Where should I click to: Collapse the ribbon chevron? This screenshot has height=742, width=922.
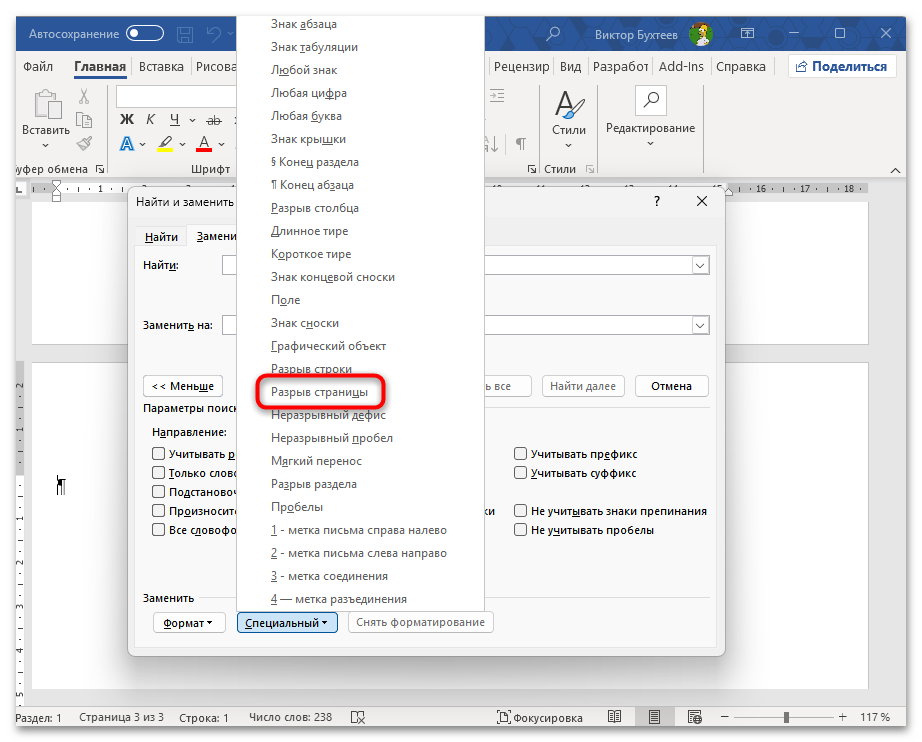[x=895, y=171]
